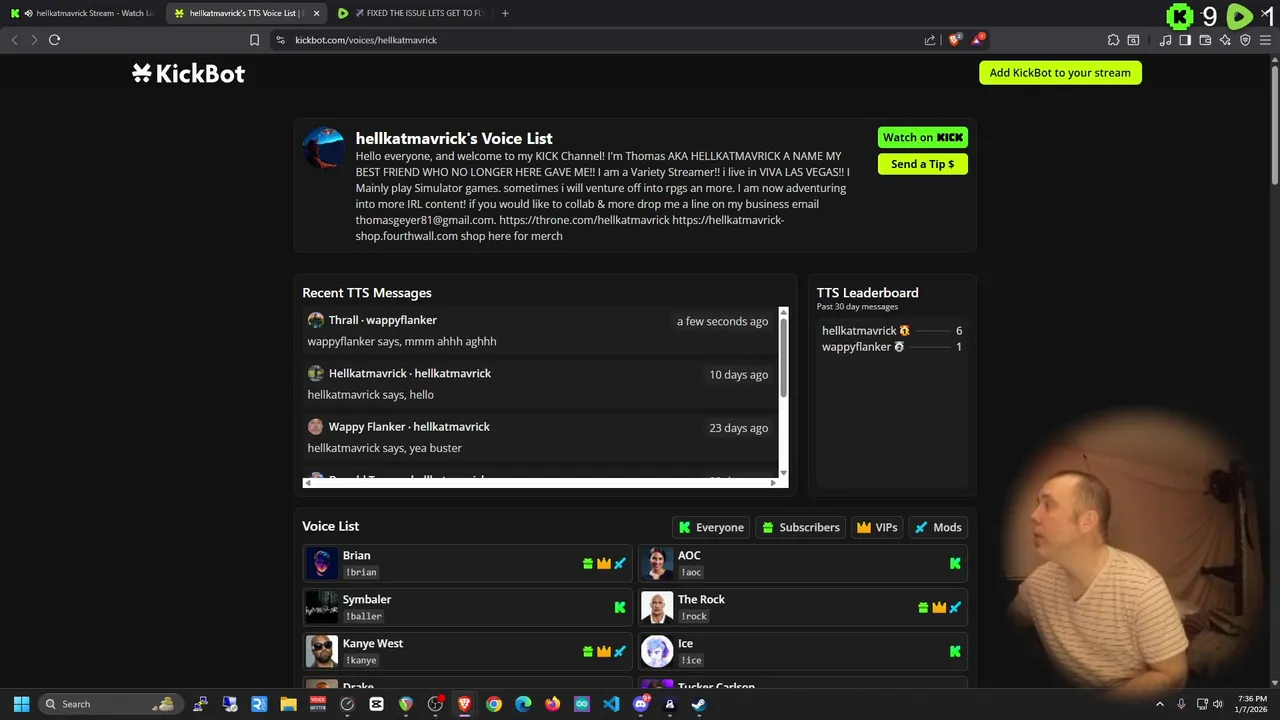Show hidden system tray icons
The height and width of the screenshot is (720, 1280).
[1160, 704]
